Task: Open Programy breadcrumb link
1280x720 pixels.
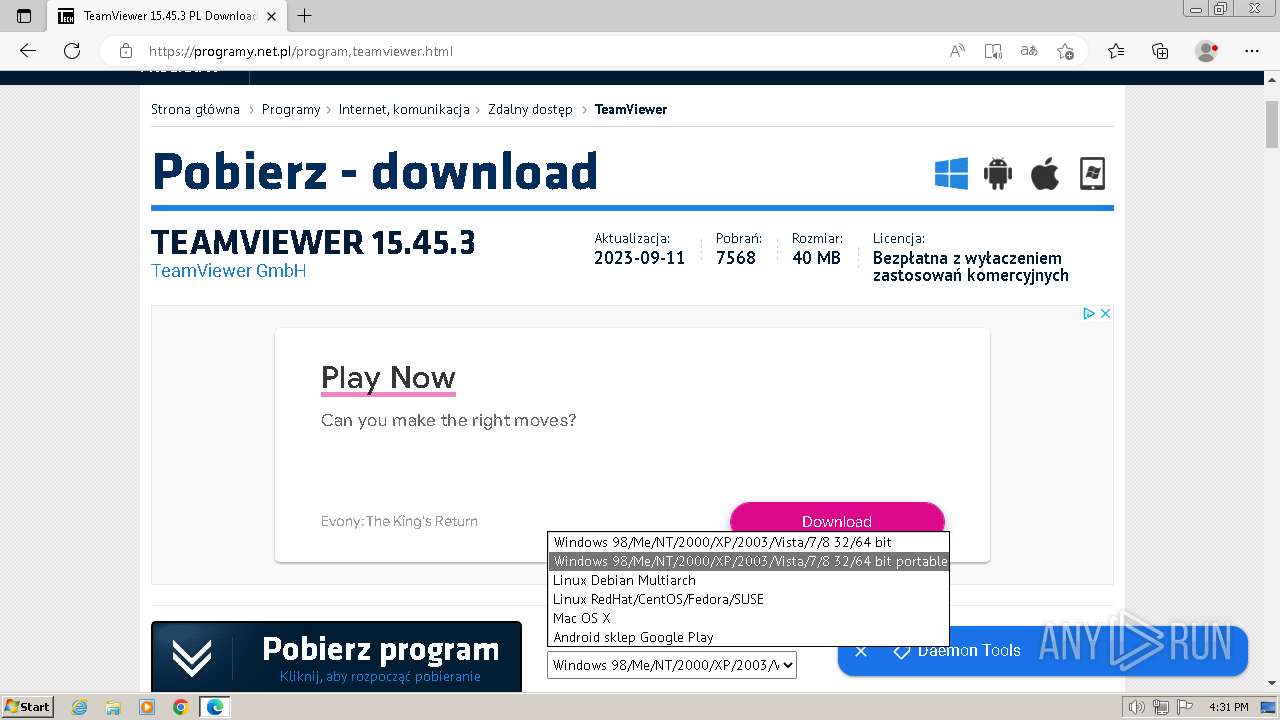Action: pyautogui.click(x=291, y=110)
